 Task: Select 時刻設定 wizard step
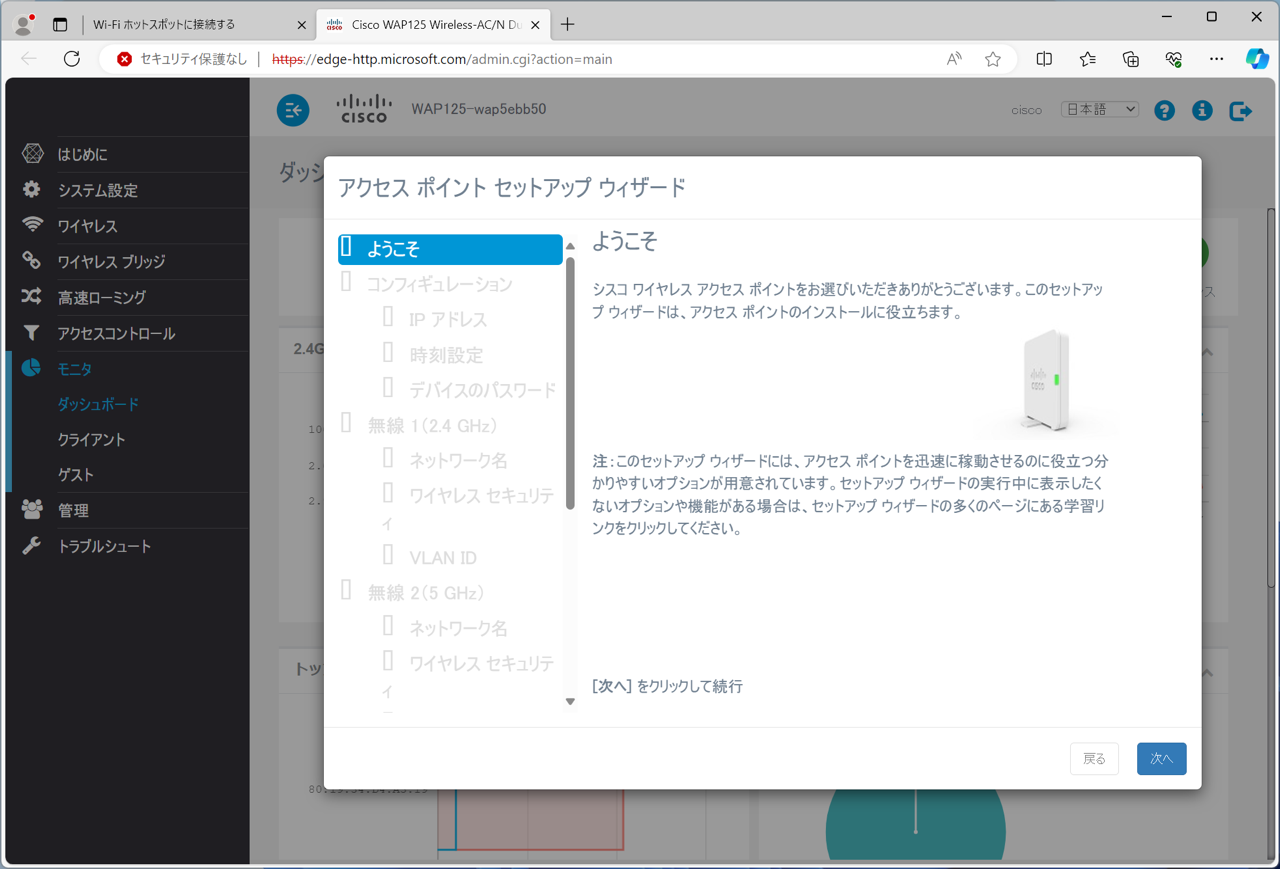(446, 355)
